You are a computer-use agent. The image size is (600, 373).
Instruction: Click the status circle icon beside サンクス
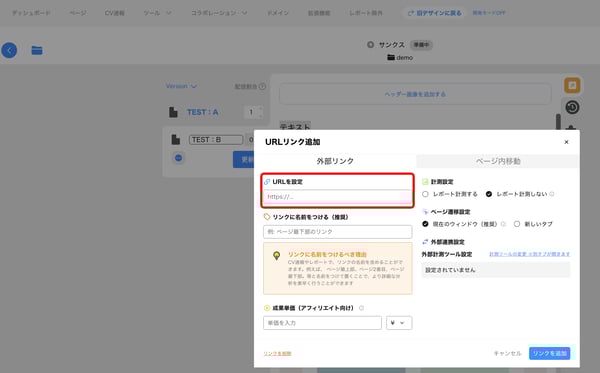[x=370, y=45]
